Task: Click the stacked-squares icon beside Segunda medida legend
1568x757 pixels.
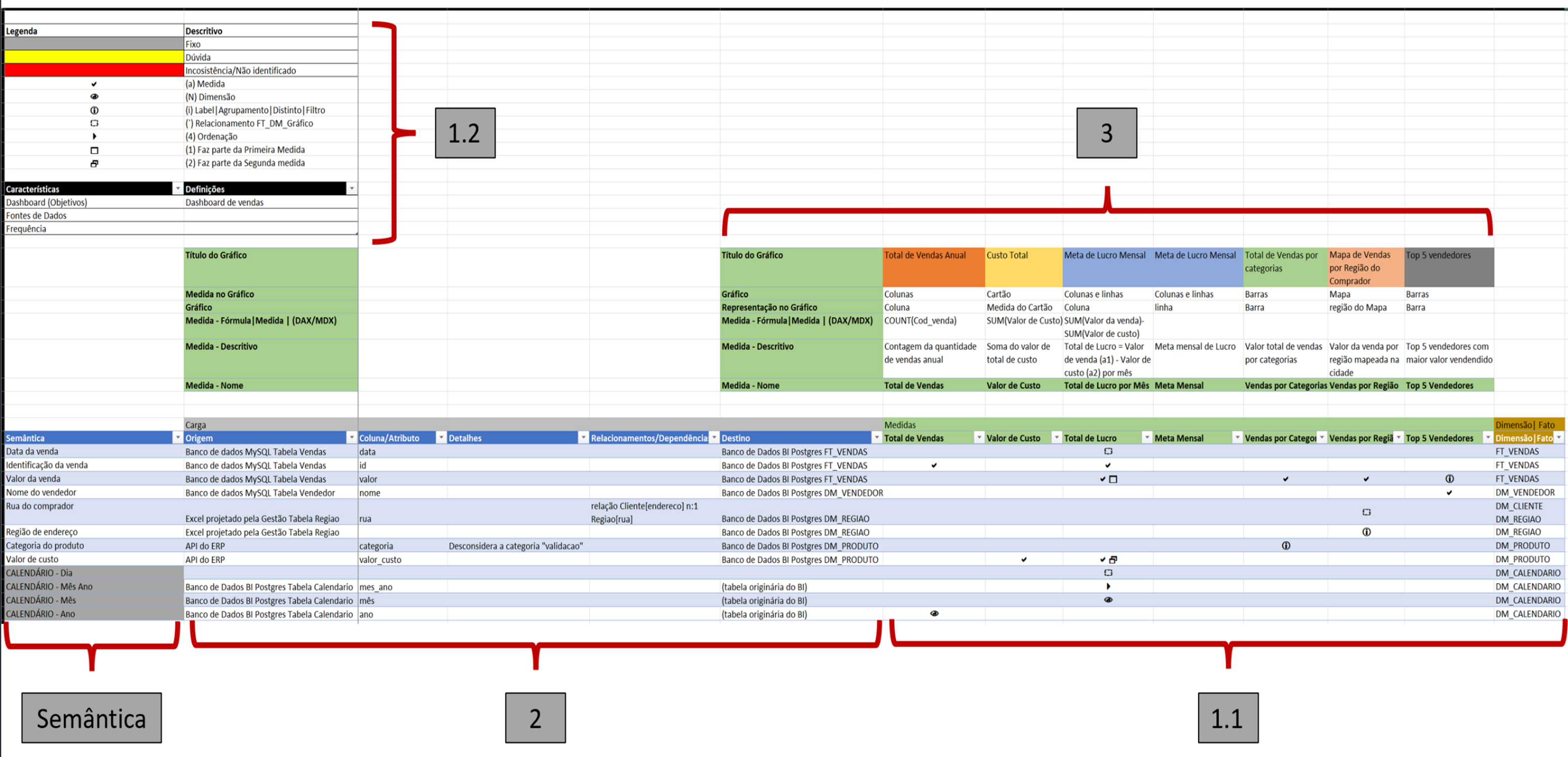Action: click(x=95, y=163)
